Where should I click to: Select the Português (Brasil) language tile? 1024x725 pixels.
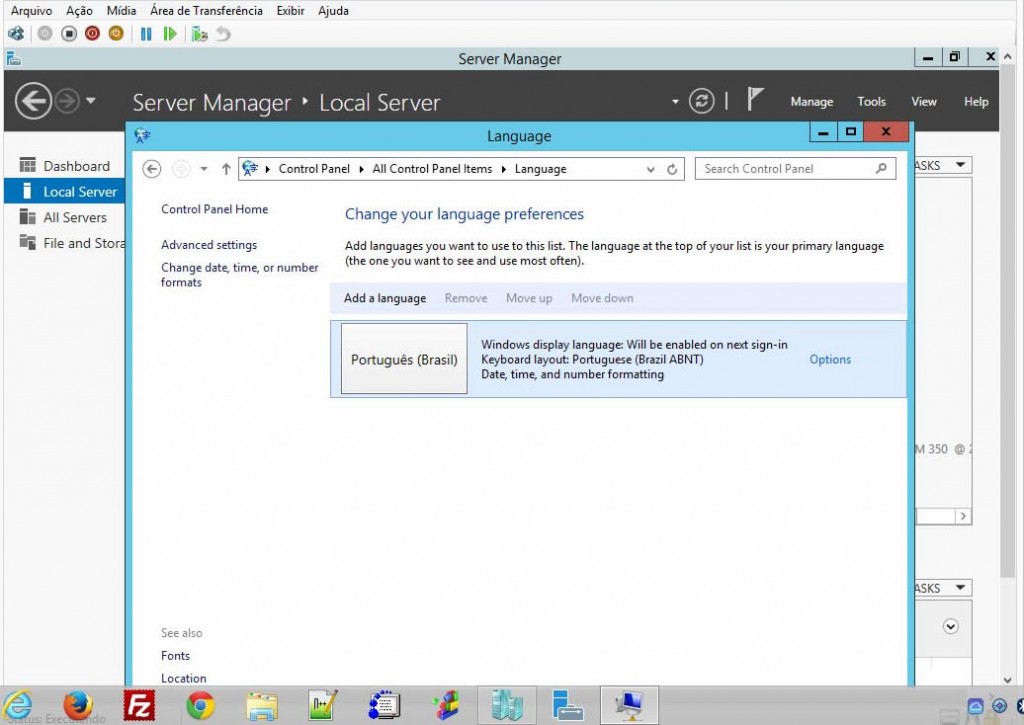click(404, 359)
